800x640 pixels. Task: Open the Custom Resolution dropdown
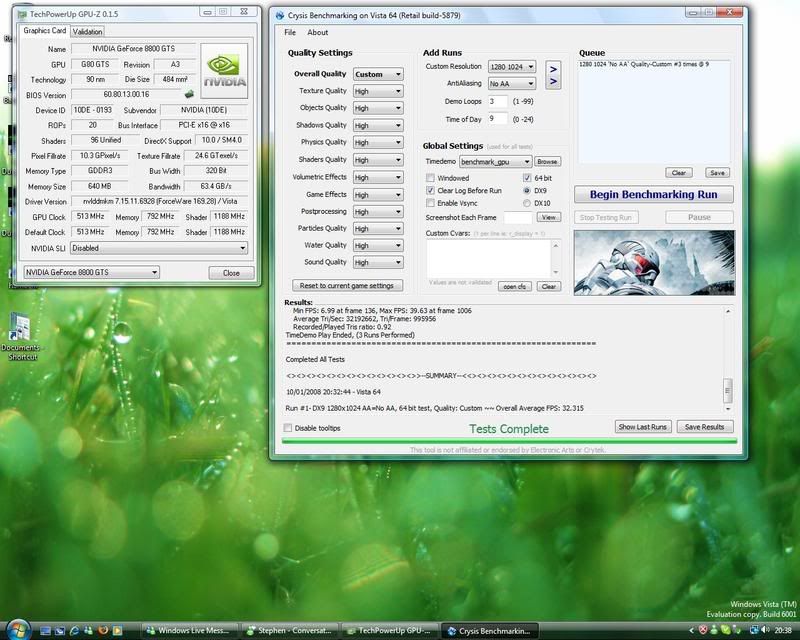pyautogui.click(x=512, y=66)
